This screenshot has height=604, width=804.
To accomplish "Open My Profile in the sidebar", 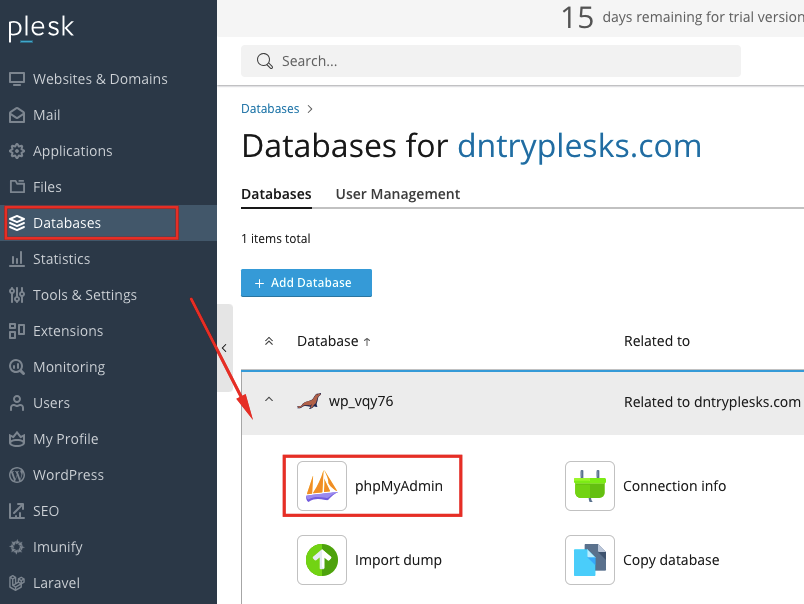I will point(66,439).
